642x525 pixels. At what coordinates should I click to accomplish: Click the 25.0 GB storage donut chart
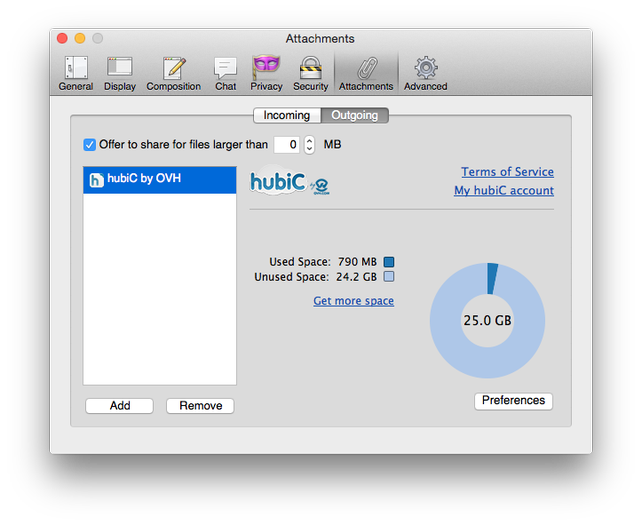[487, 320]
